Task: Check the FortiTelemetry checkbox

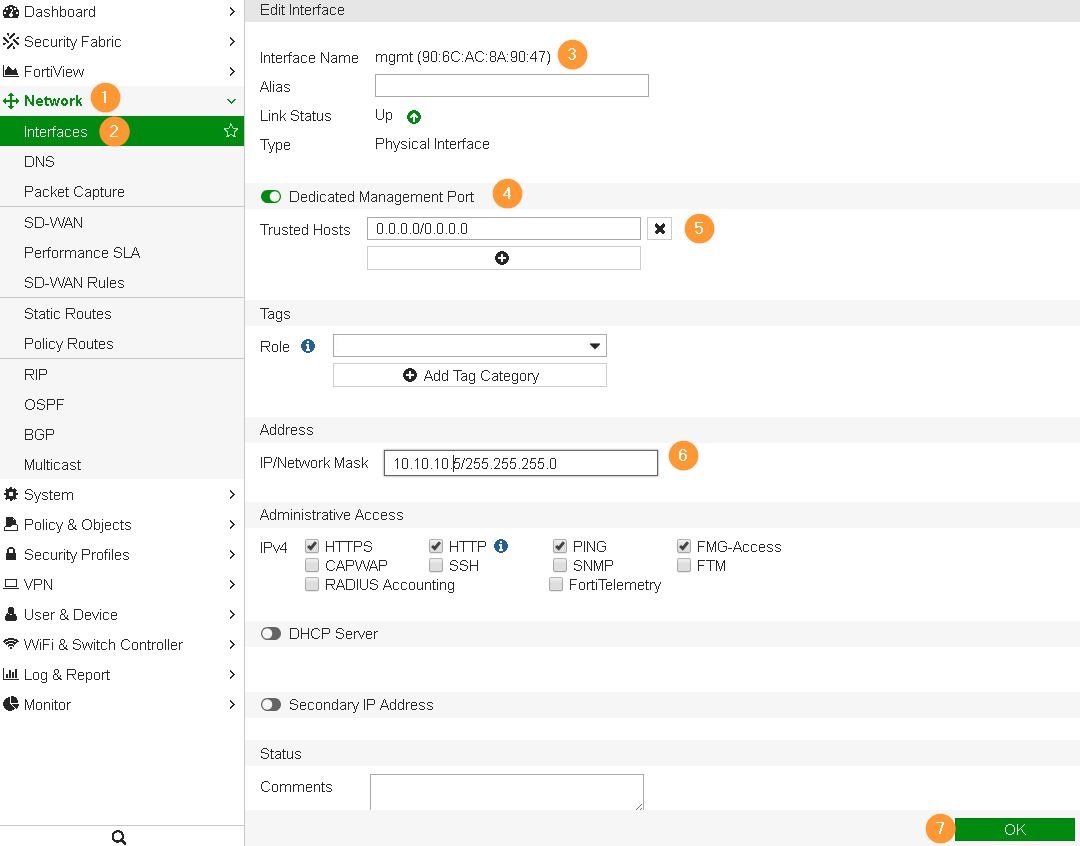Action: 556,585
